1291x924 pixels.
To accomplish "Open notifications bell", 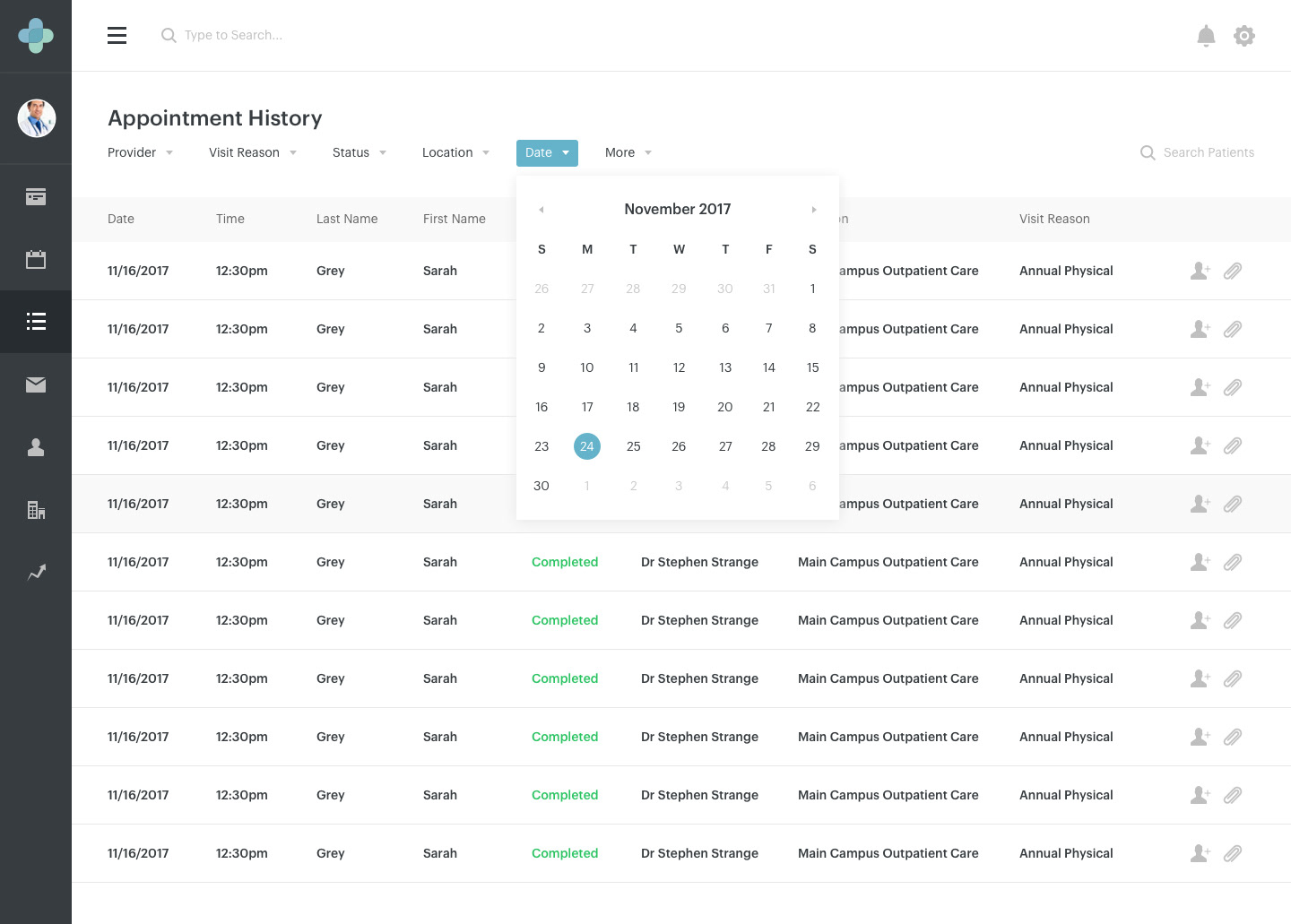I will coord(1206,36).
